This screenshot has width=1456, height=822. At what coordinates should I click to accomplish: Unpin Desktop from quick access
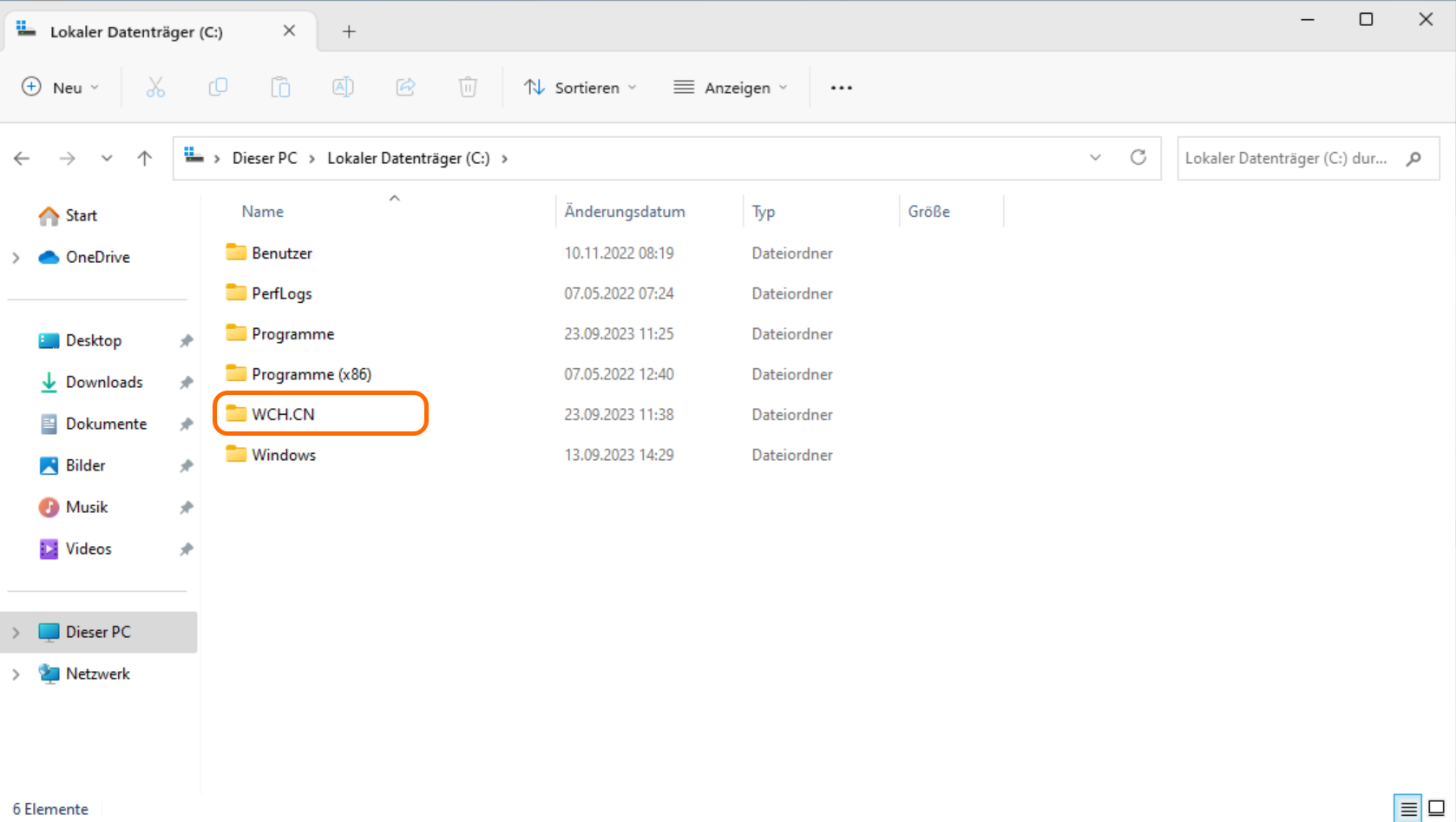click(x=186, y=341)
